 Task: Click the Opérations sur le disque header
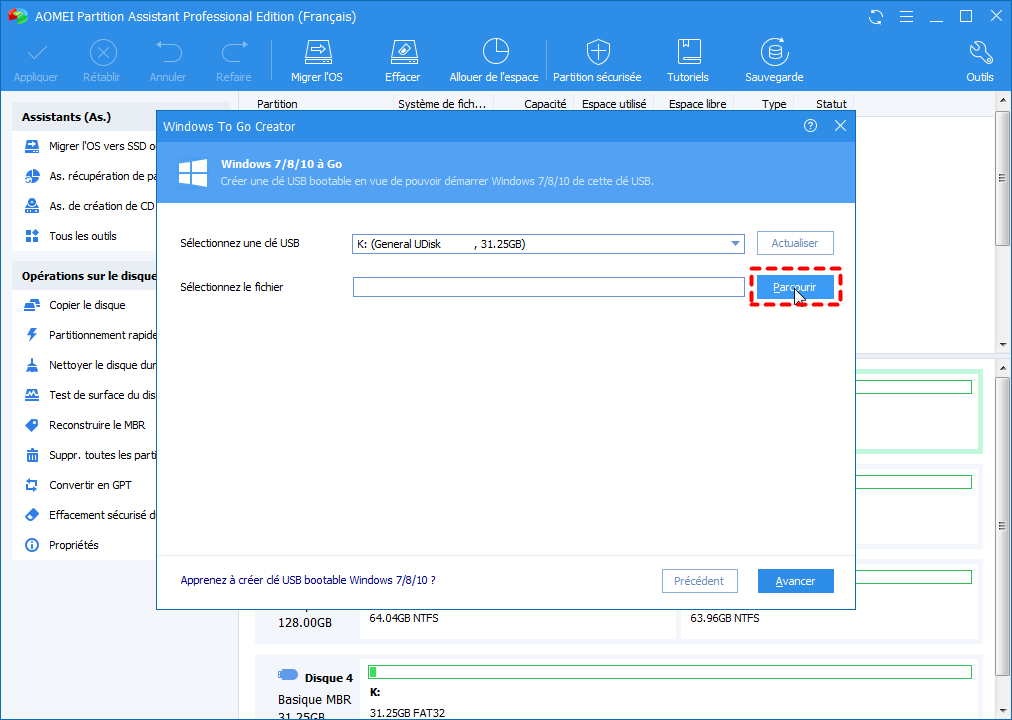point(84,275)
